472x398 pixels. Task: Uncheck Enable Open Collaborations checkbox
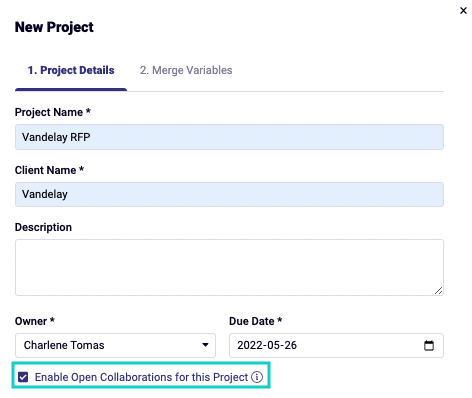(x=23, y=377)
